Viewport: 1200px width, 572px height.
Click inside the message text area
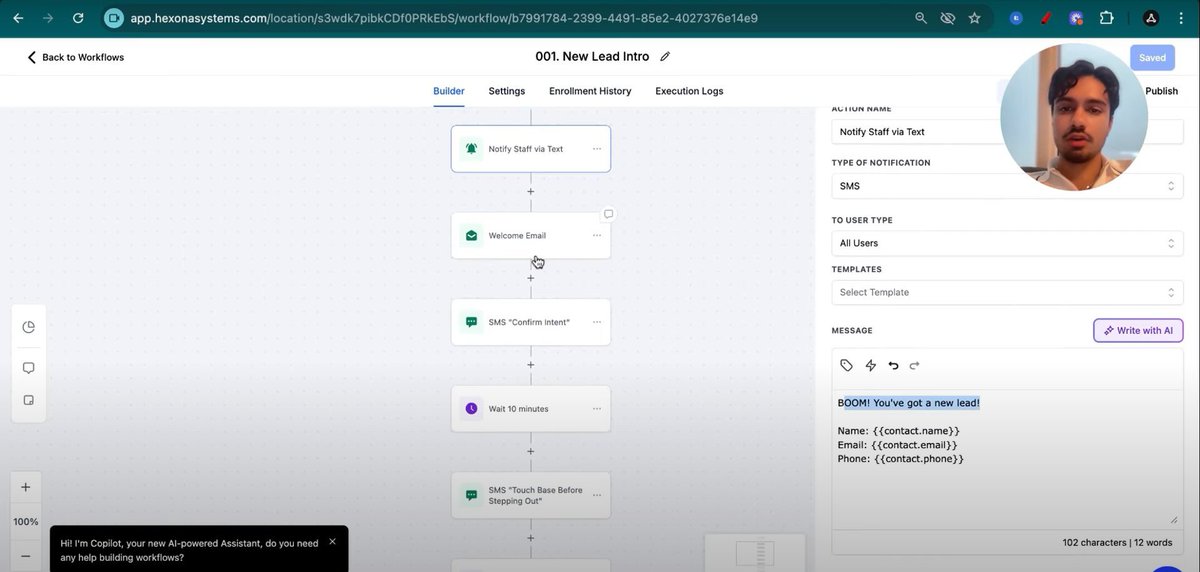[x=1007, y=458]
